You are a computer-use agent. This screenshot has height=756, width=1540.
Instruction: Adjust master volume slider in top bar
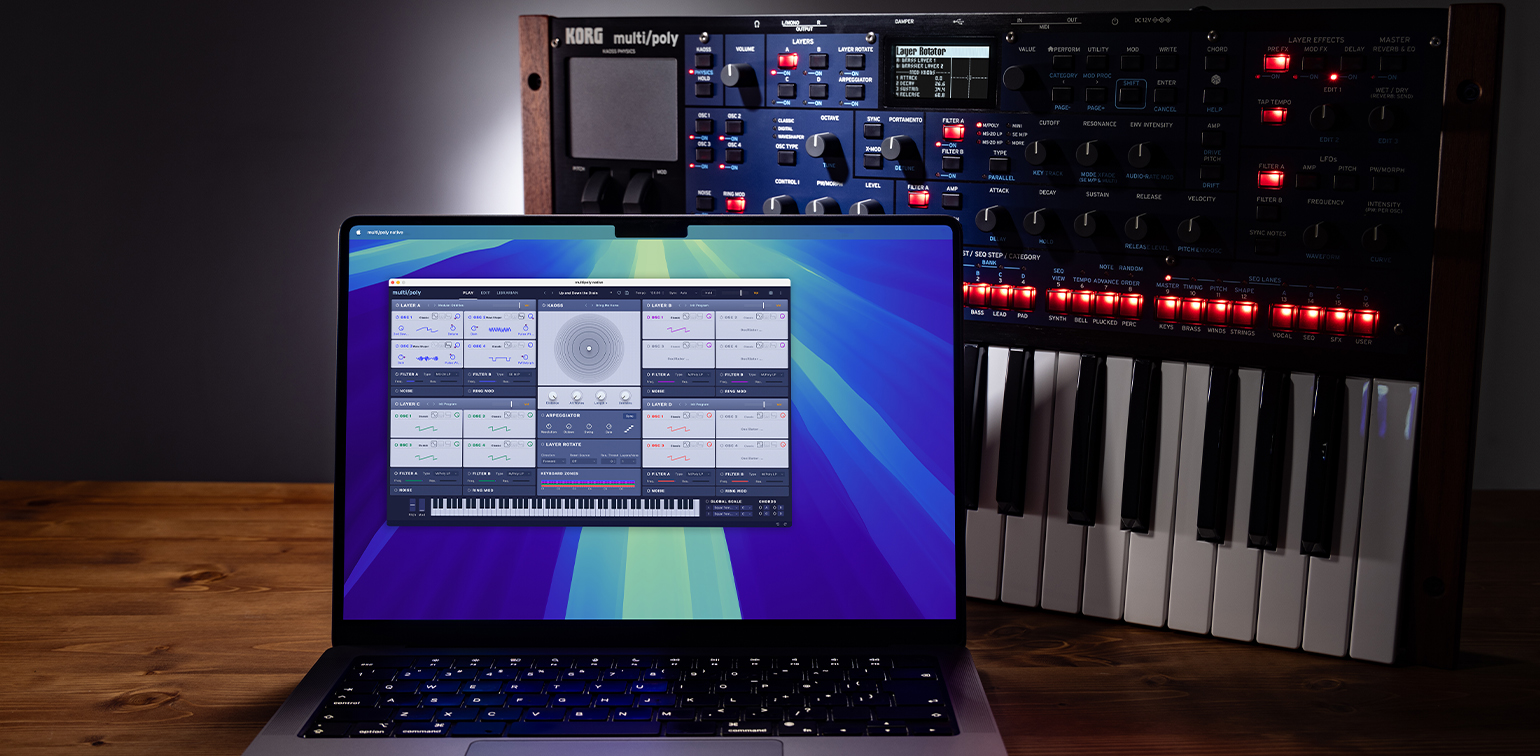[x=735, y=293]
